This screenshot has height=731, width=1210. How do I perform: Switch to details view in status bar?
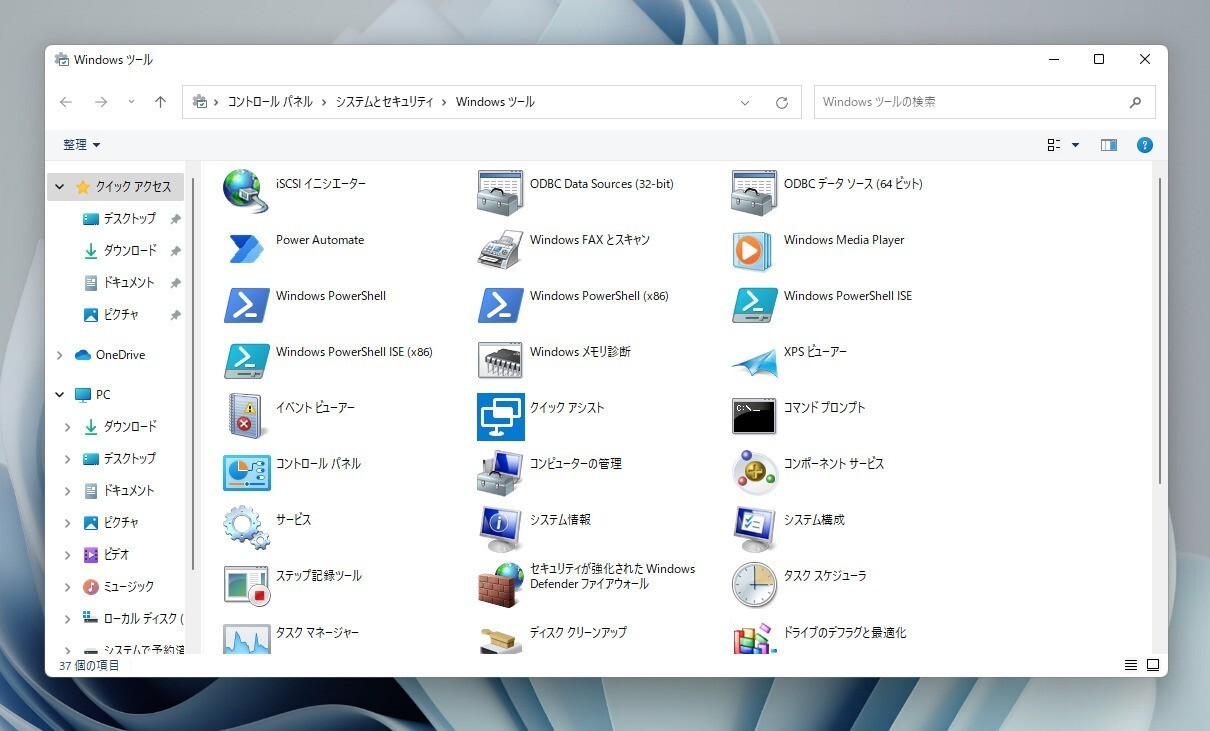click(1131, 665)
